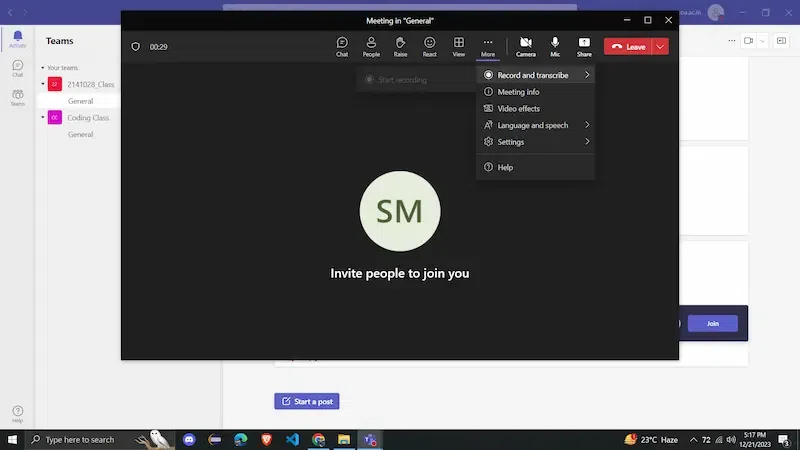Open General channel under Coding Class
800x450 pixels.
point(80,134)
